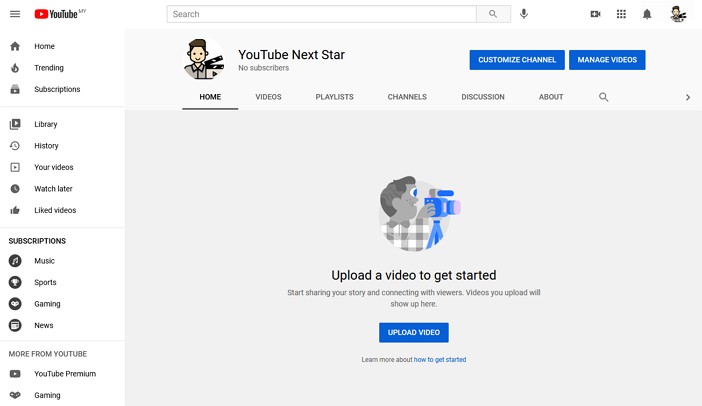The image size is (702, 406).
Task: Click the CUSTOMIZE CHANNEL button
Action: [x=517, y=60]
